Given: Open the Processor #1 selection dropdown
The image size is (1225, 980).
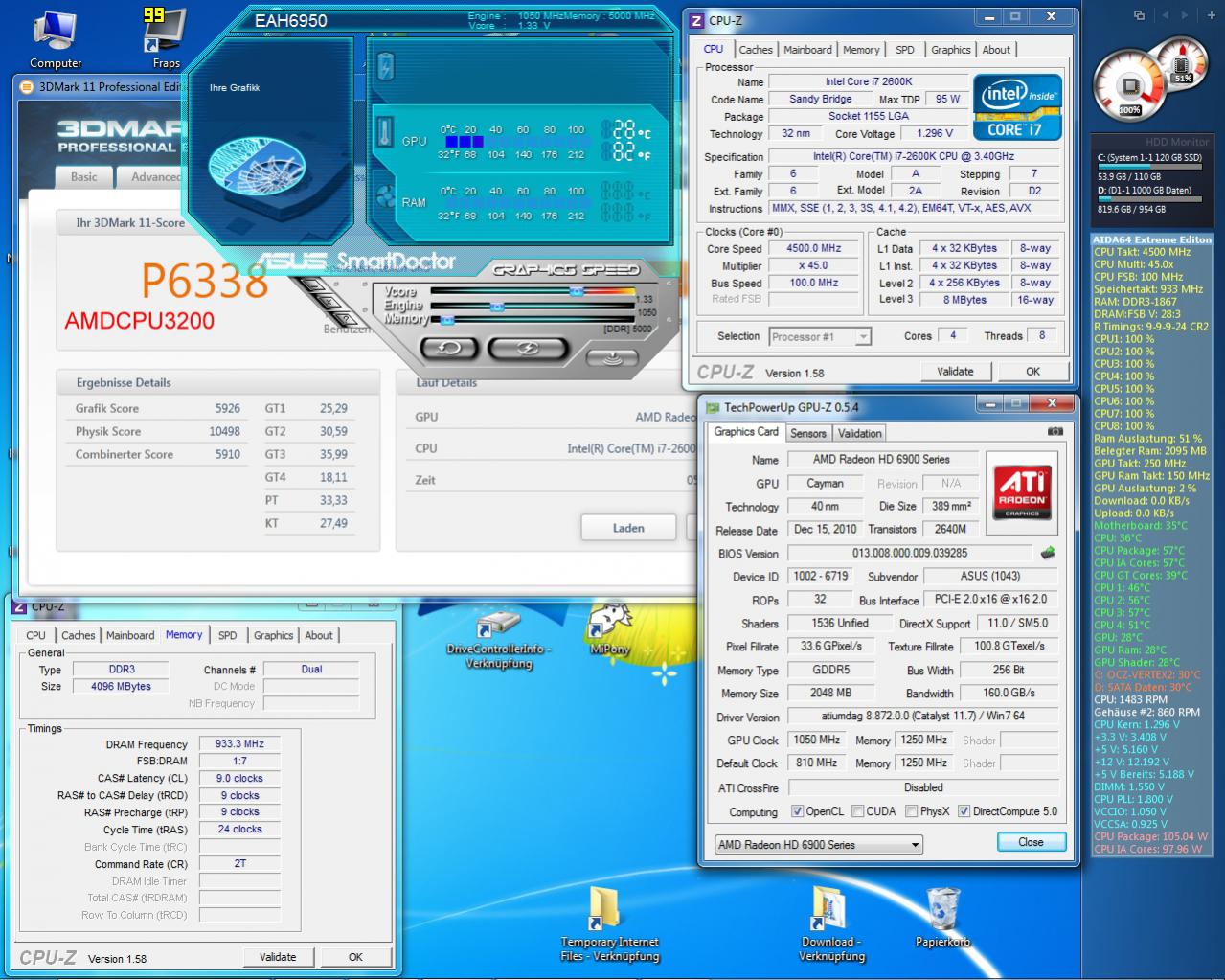Looking at the screenshot, I should (x=820, y=336).
